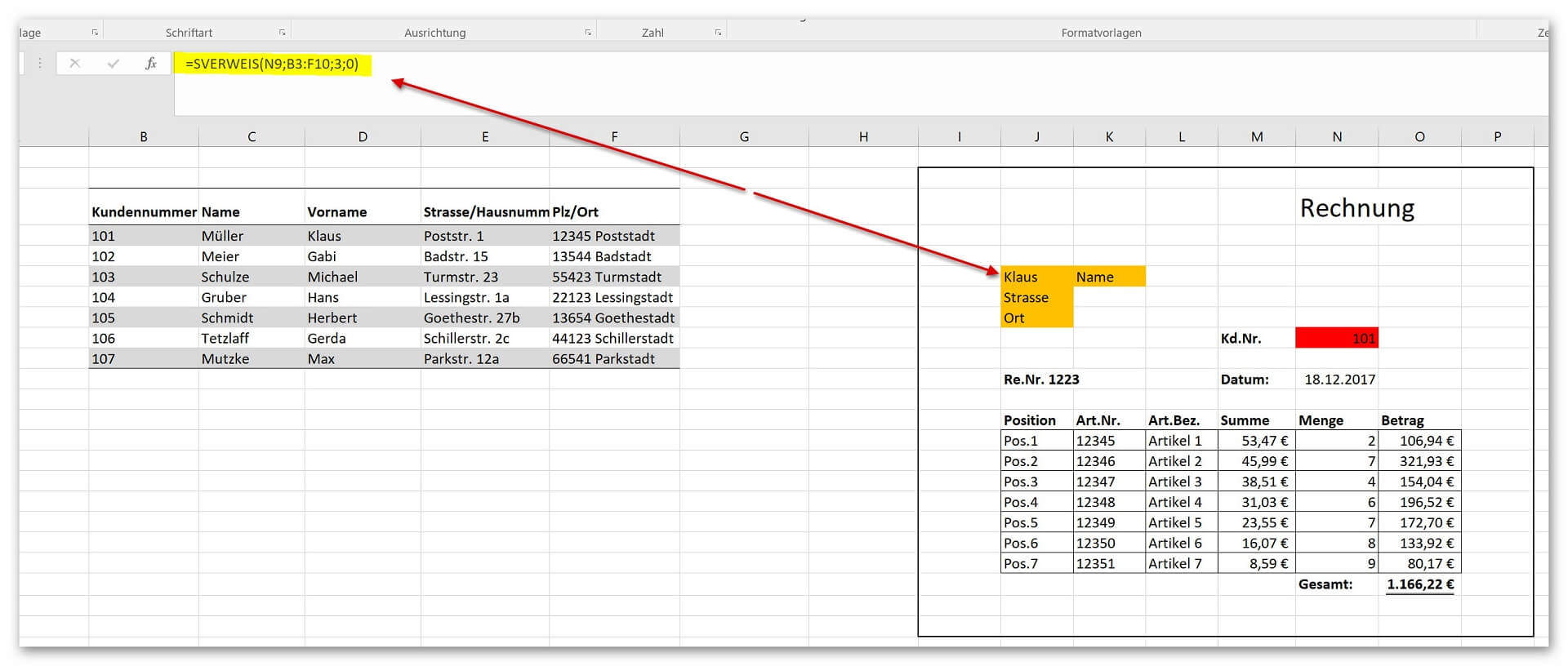Image resolution: width=1568 pixels, height=666 pixels.
Task: Click the cancel X icon in formula bar
Action: tap(74, 64)
